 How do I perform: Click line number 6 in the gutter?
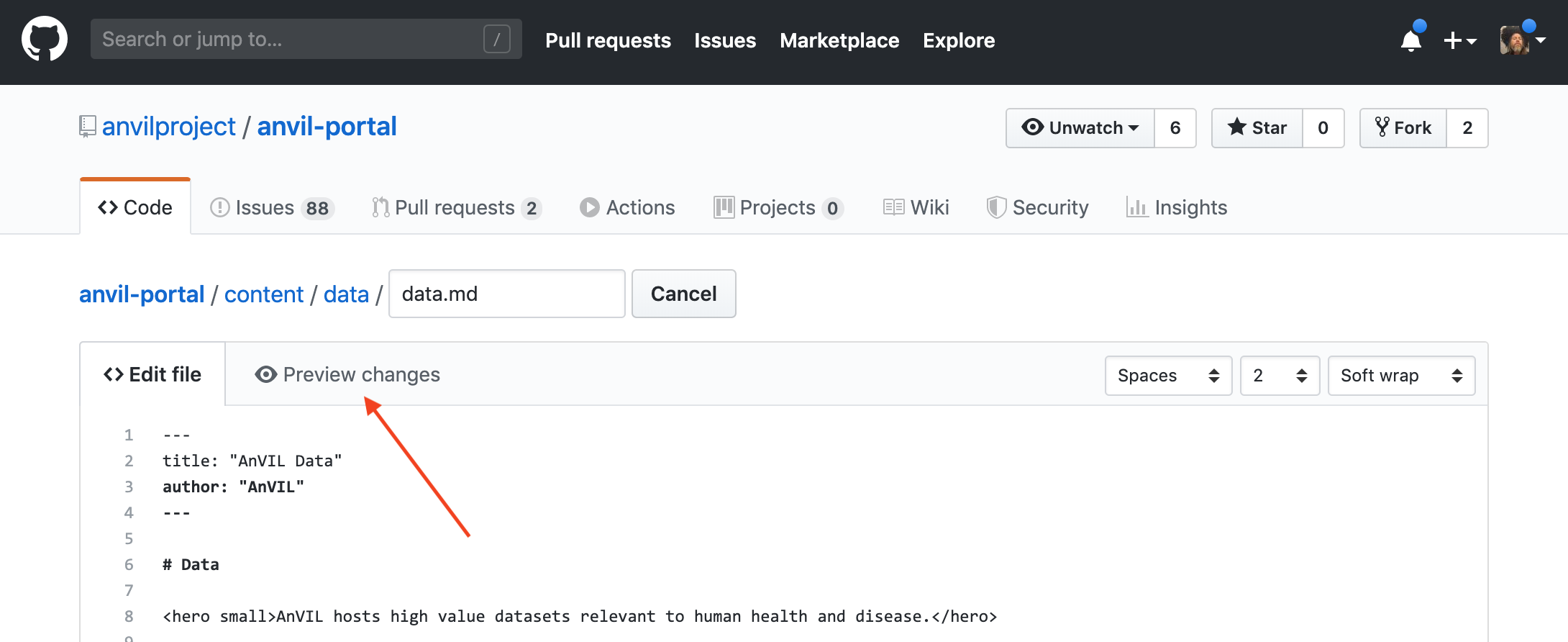pyautogui.click(x=129, y=564)
